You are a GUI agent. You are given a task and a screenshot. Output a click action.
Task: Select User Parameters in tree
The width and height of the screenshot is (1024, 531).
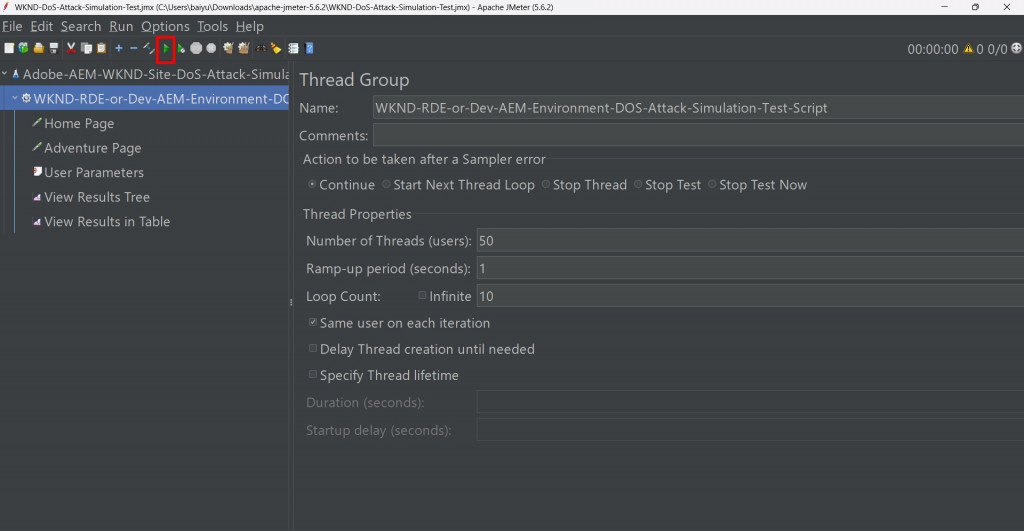94,172
